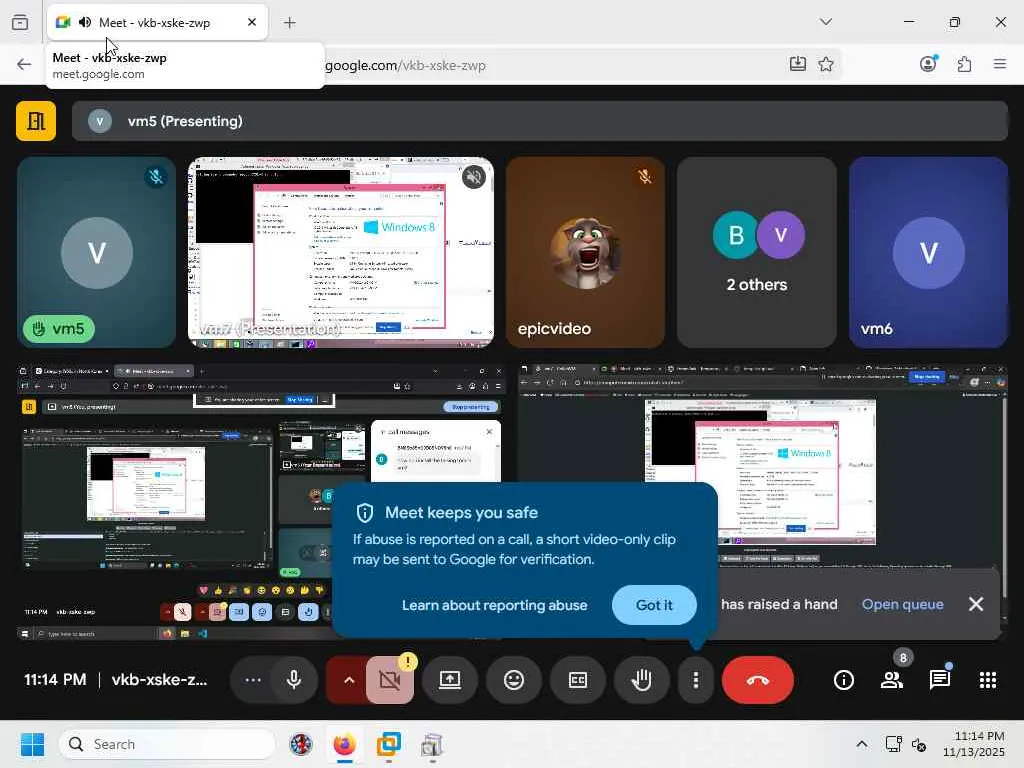Open queue of raised hands
The height and width of the screenshot is (768, 1024).
coord(903,604)
